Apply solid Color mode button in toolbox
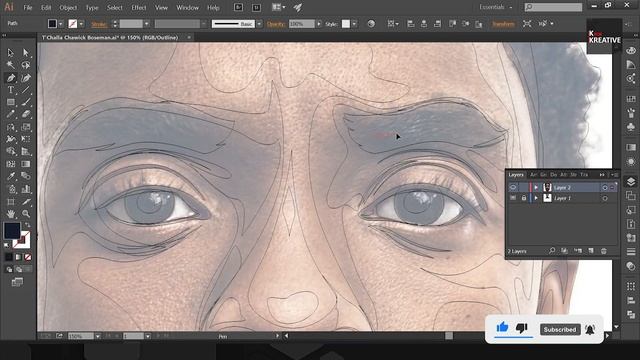640x360 pixels. (9, 257)
